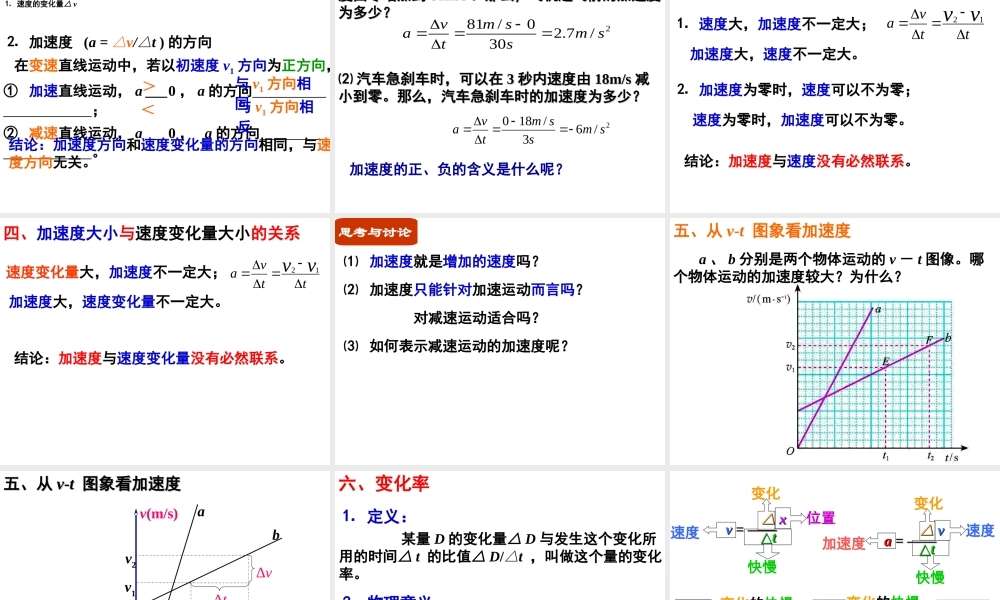This screenshot has height=600, width=1000.
Task: Select the formula ending in '2.7m/s²'
Action: tap(506, 34)
